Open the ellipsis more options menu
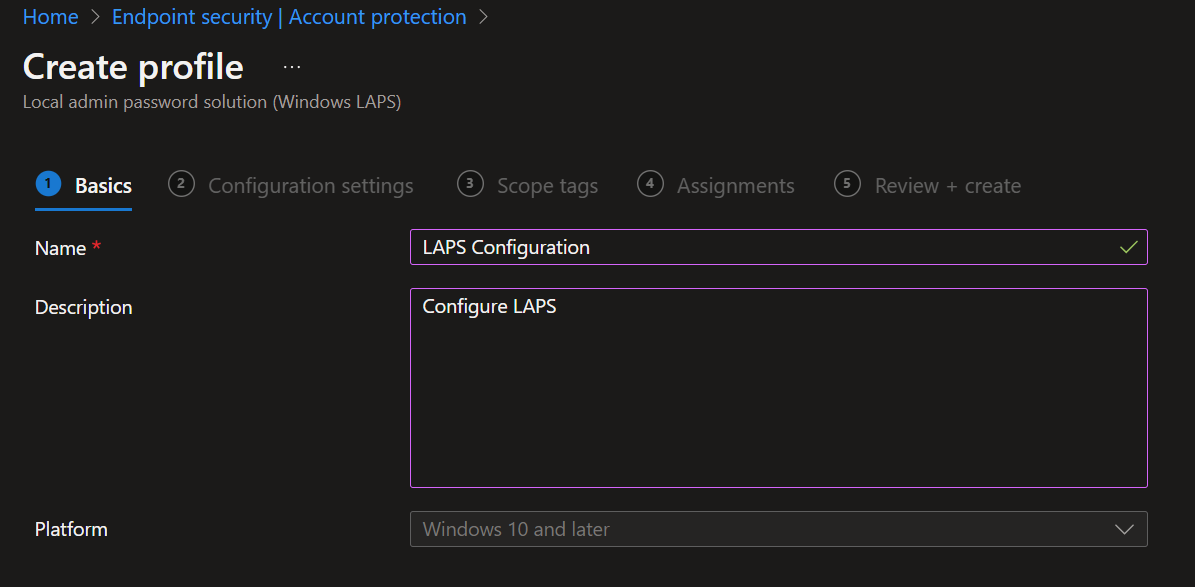This screenshot has width=1195, height=587. click(291, 67)
